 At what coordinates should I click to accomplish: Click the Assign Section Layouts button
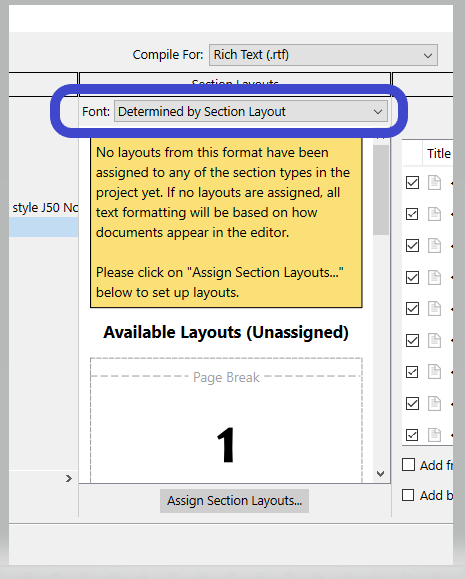[234, 501]
